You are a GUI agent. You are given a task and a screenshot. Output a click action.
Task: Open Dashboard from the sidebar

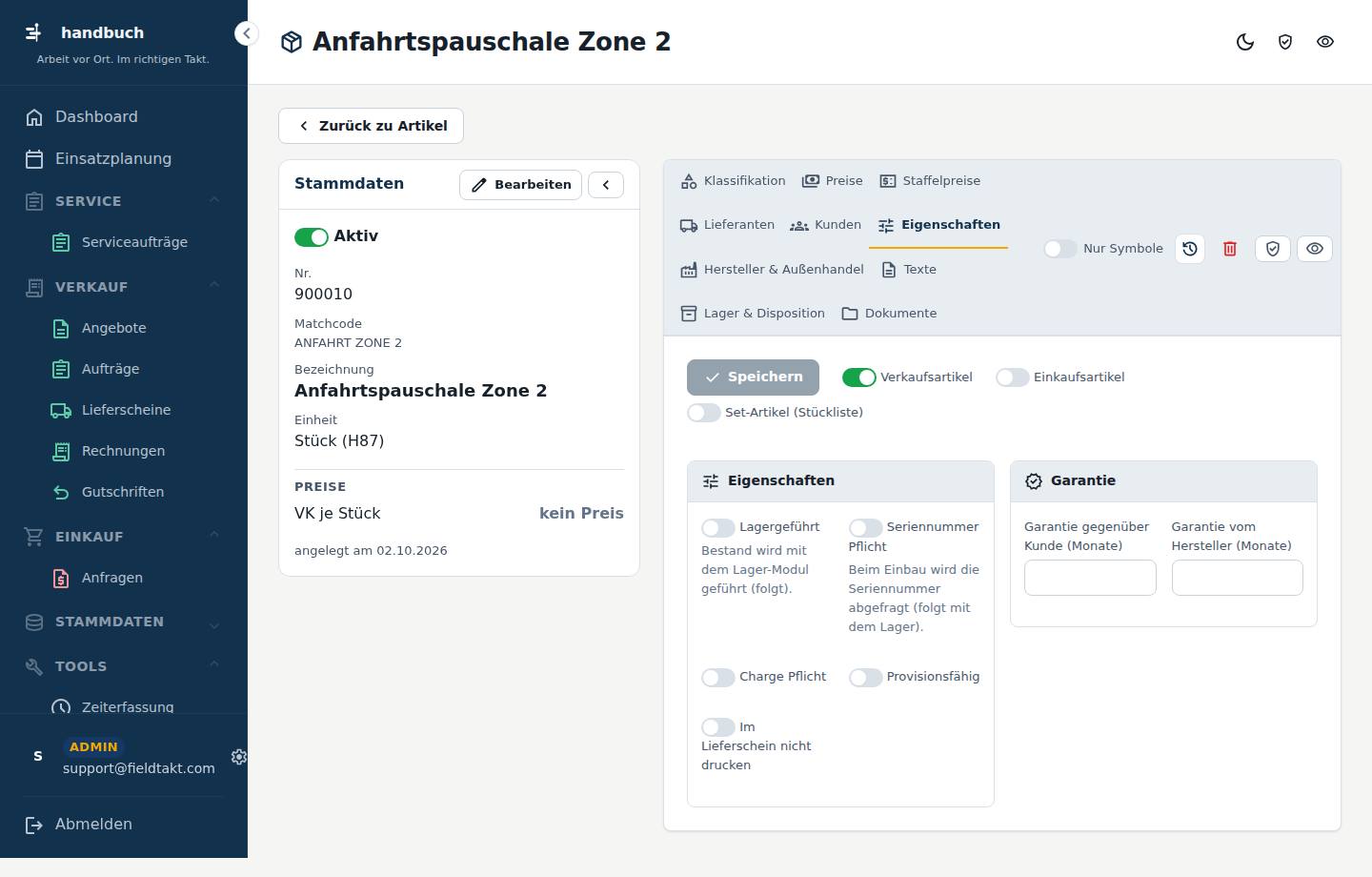click(x=124, y=117)
